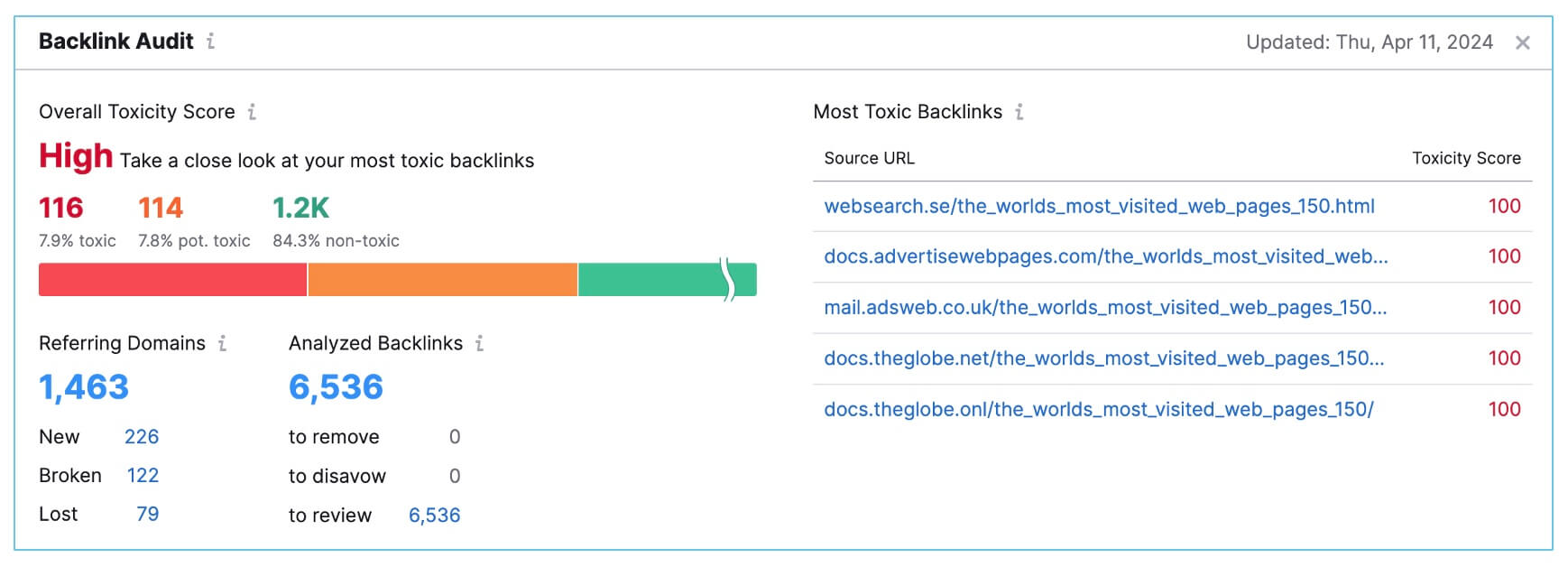Open the 122 Broken referring domains
The height and width of the screenshot is (567, 1568).
click(x=143, y=476)
